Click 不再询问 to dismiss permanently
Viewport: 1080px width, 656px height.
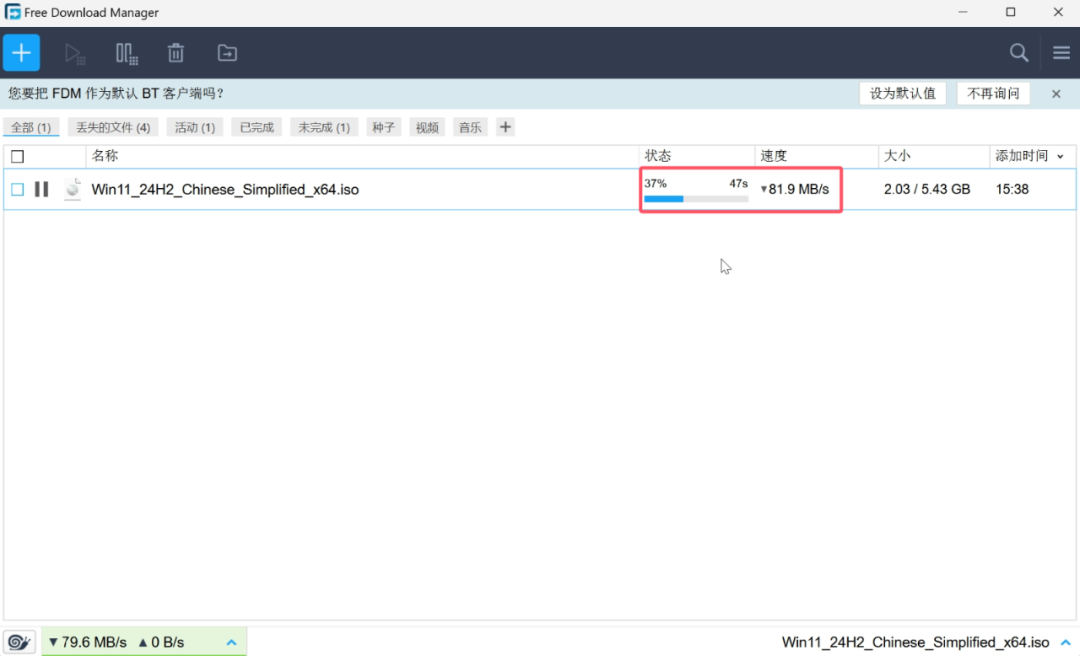point(993,92)
